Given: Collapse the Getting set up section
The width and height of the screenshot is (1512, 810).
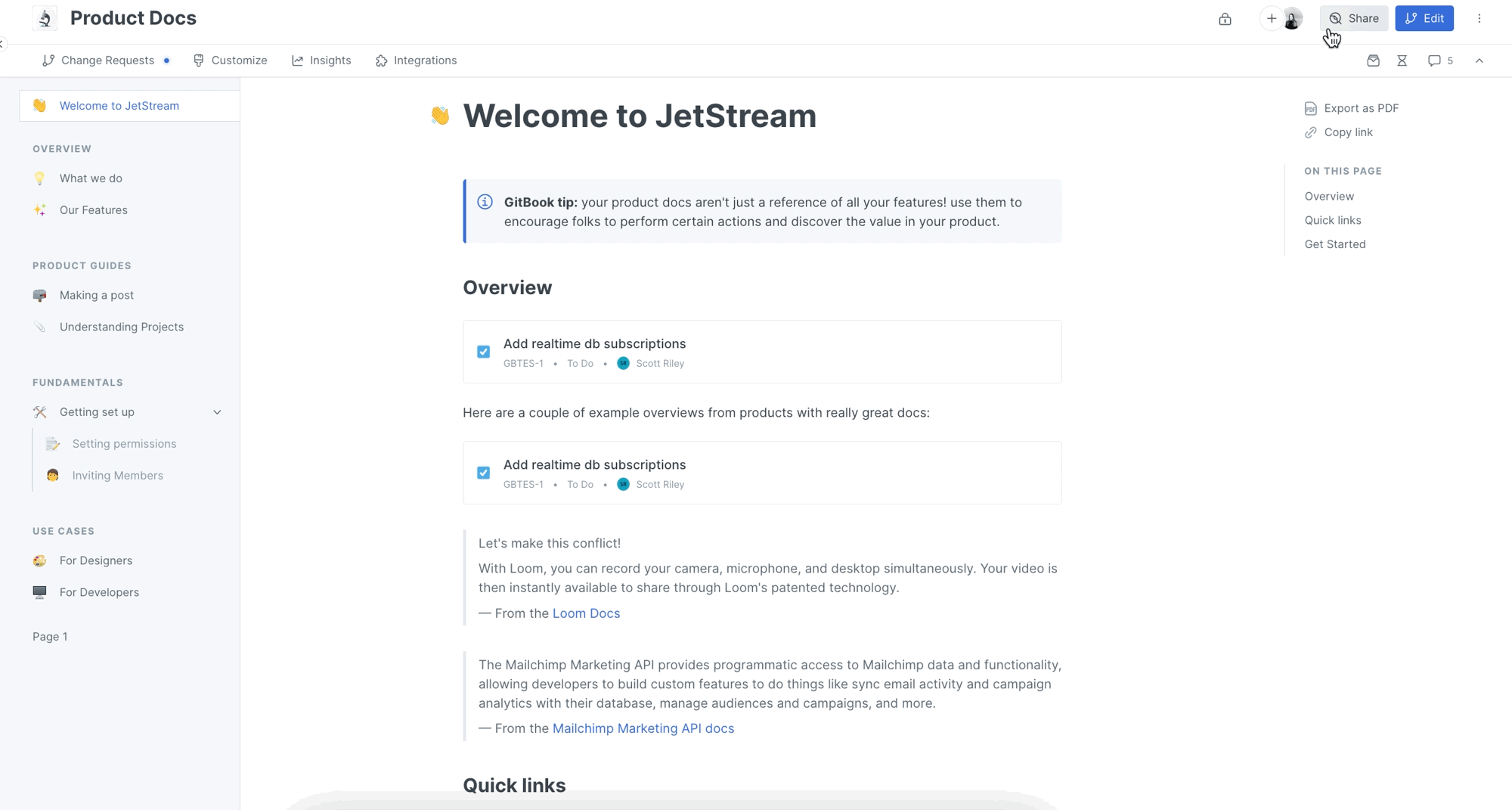Looking at the screenshot, I should pyautogui.click(x=217, y=412).
